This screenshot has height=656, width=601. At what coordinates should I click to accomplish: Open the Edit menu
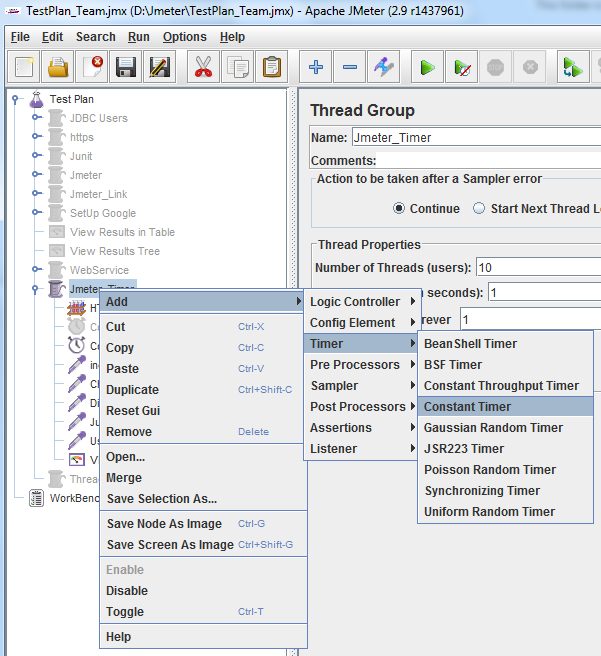tap(52, 37)
